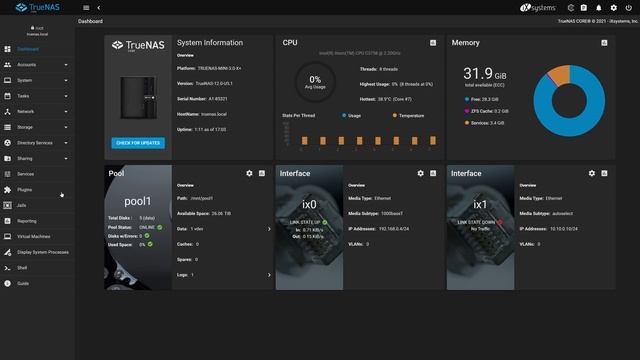Open Memory reports chart icon
Viewport: 640px width, 360px height.
(x=604, y=43)
